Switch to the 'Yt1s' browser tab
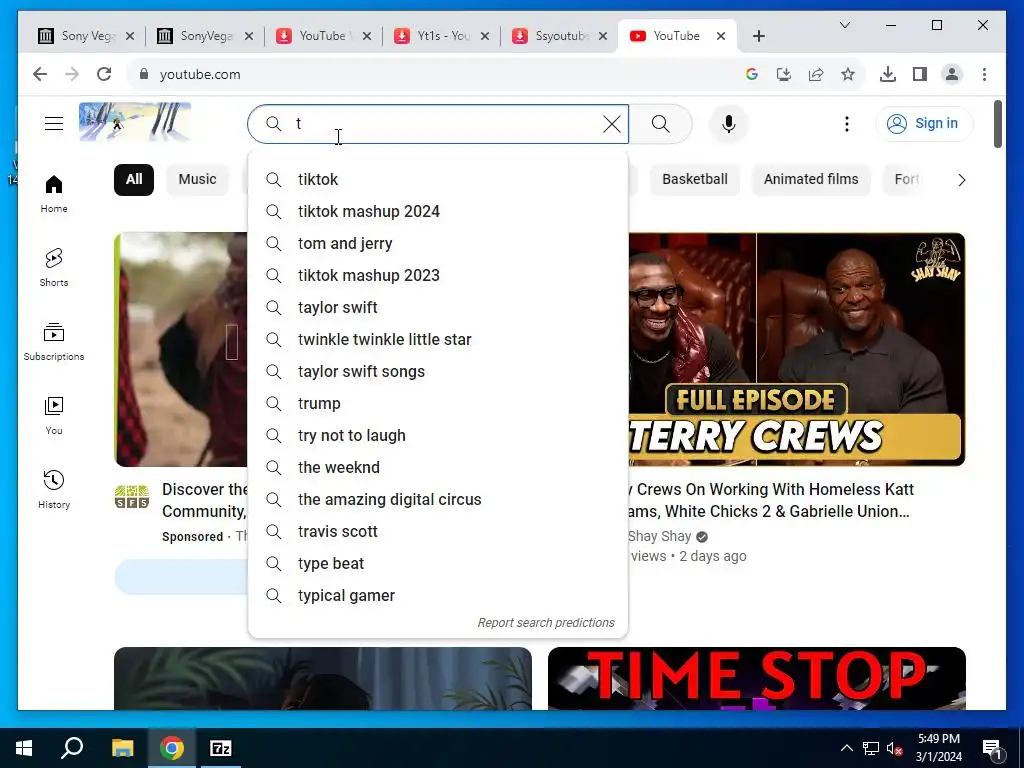The height and width of the screenshot is (768, 1024). pyautogui.click(x=442, y=36)
